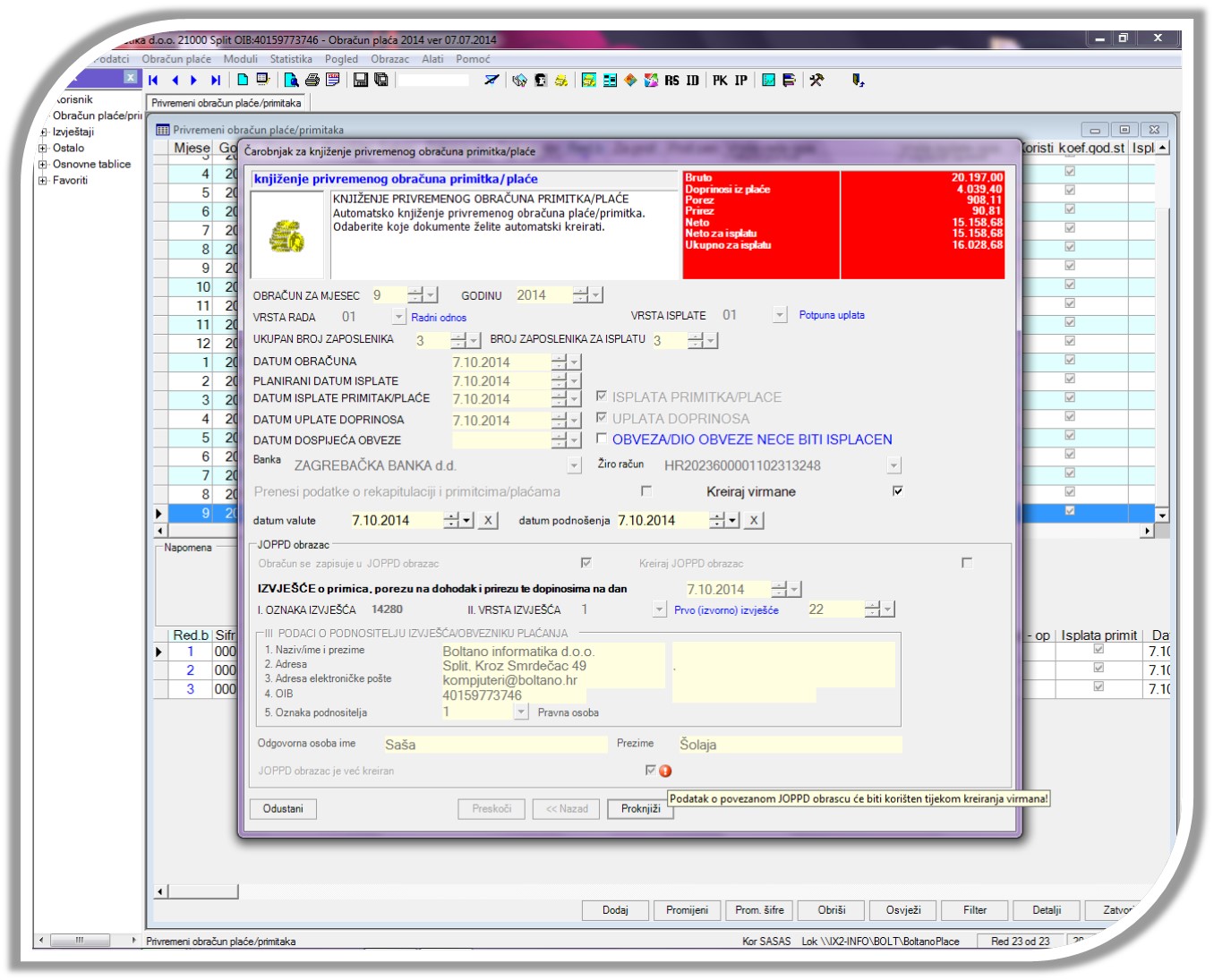Screen dimensions: 1214x980
Task: Click Odustani button in wizard
Action: coord(283,809)
